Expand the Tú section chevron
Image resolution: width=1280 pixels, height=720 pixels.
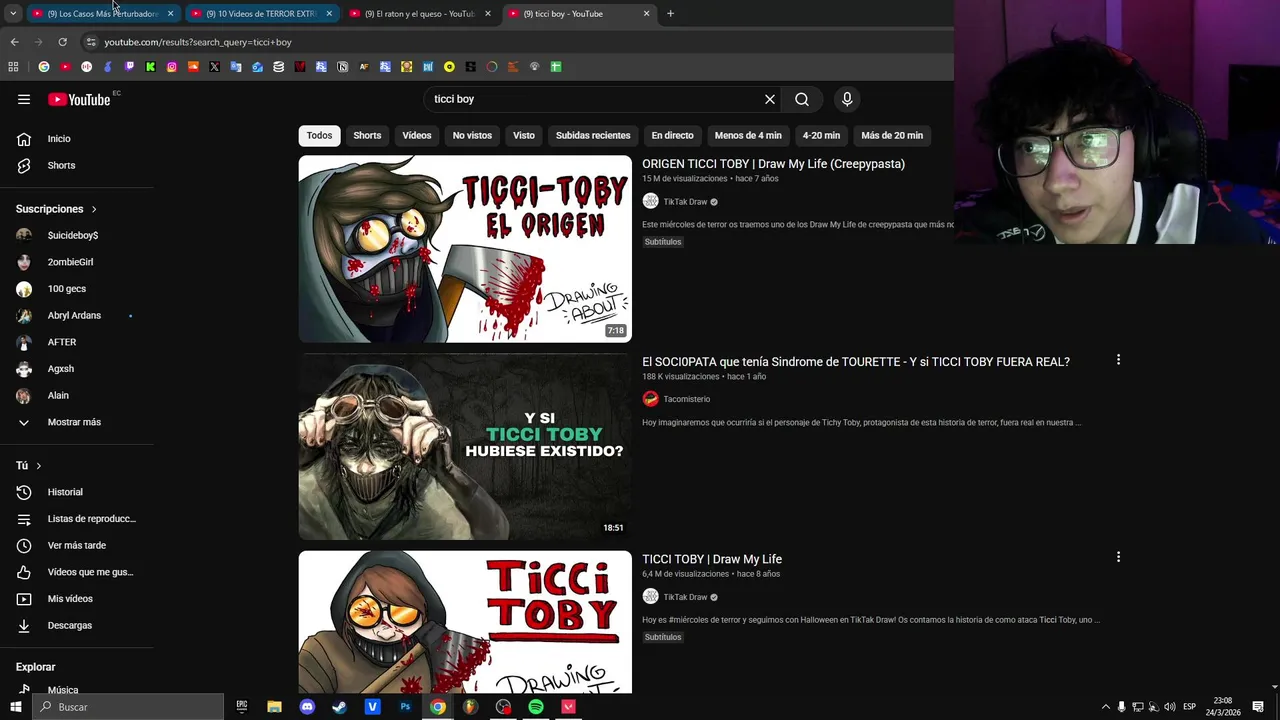tap(39, 466)
